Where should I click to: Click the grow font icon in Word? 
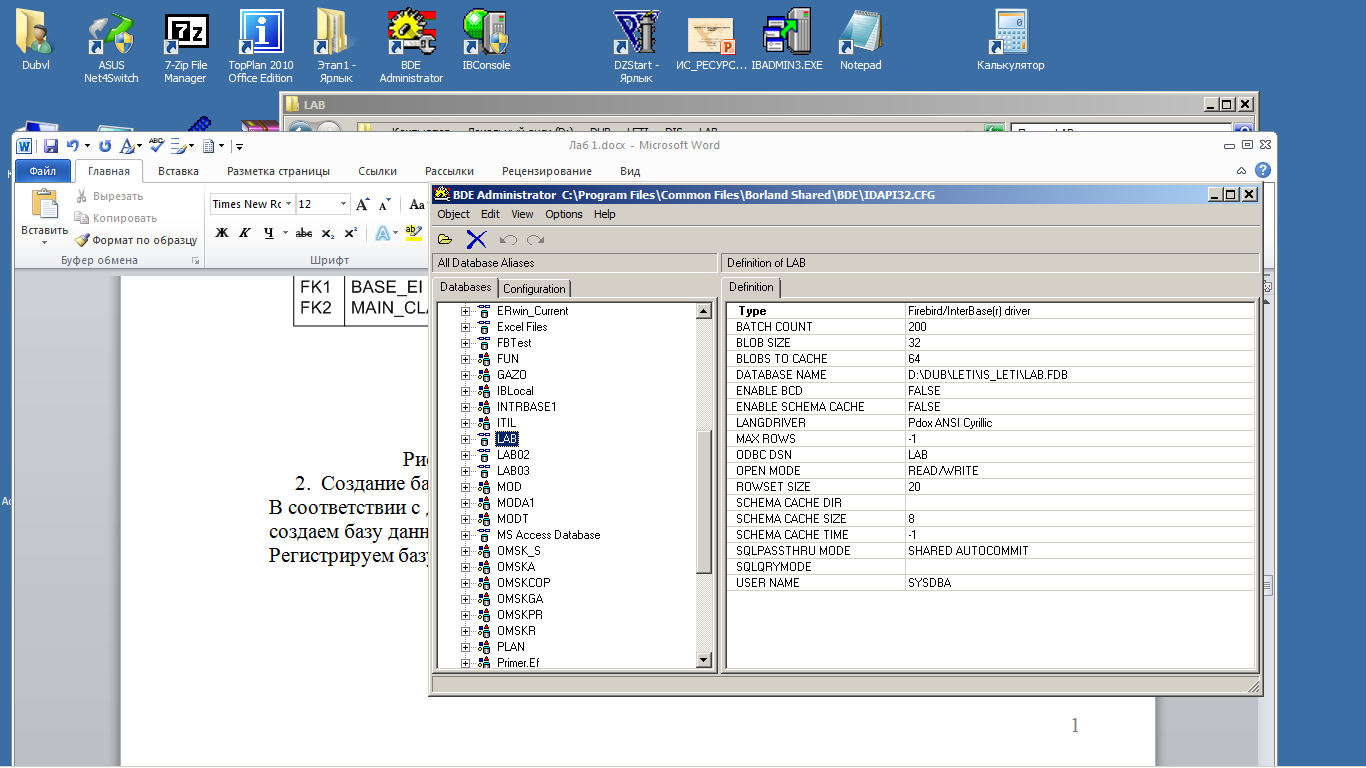[x=363, y=204]
